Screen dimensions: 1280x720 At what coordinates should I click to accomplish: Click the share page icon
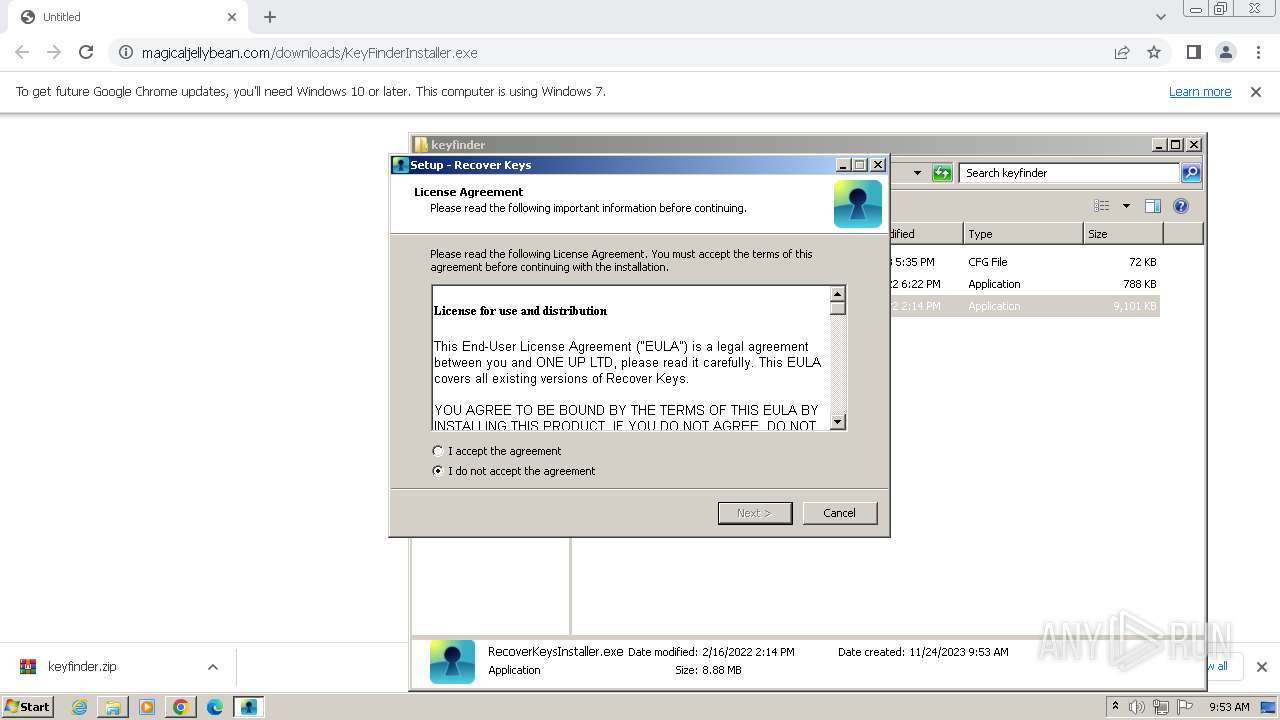pos(1122,52)
